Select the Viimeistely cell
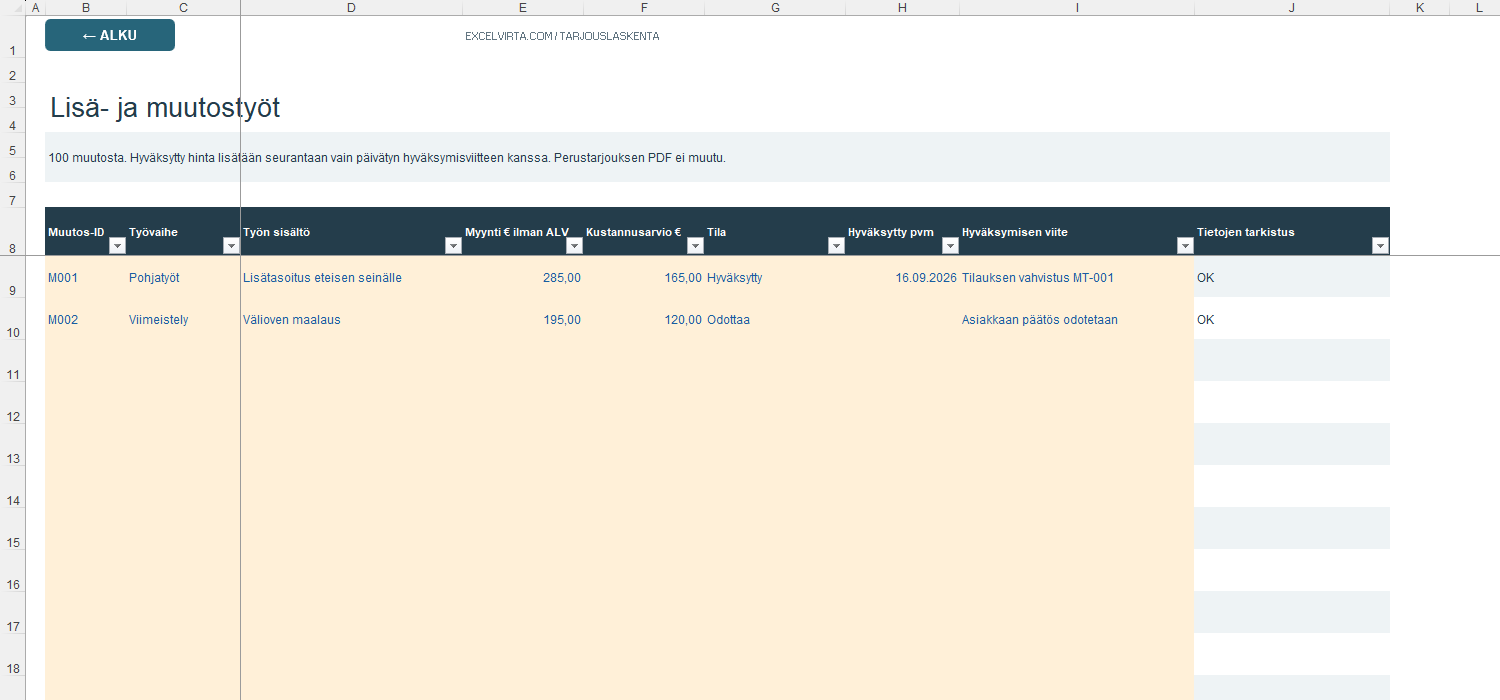This screenshot has width=1500, height=700. pyautogui.click(x=184, y=319)
